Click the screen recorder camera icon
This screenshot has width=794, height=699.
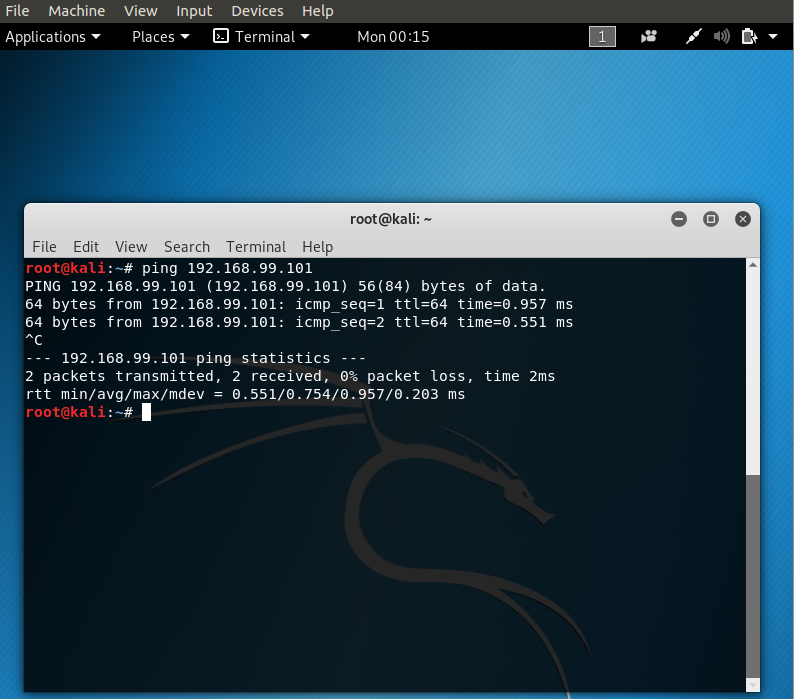[649, 36]
